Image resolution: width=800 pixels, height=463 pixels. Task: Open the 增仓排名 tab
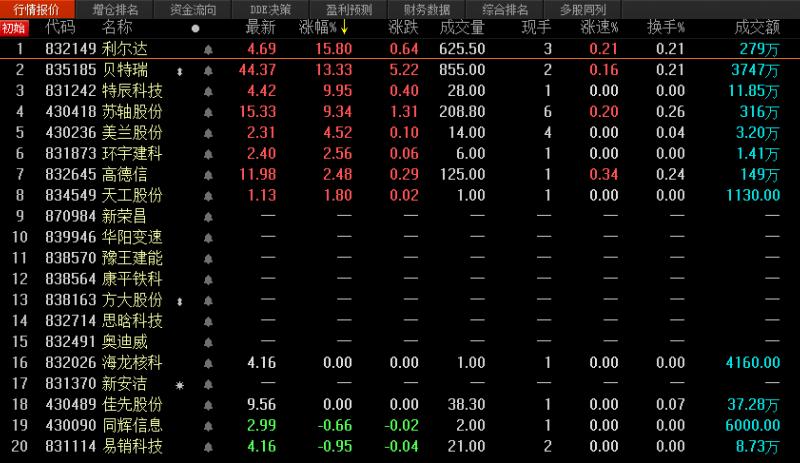tap(115, 9)
